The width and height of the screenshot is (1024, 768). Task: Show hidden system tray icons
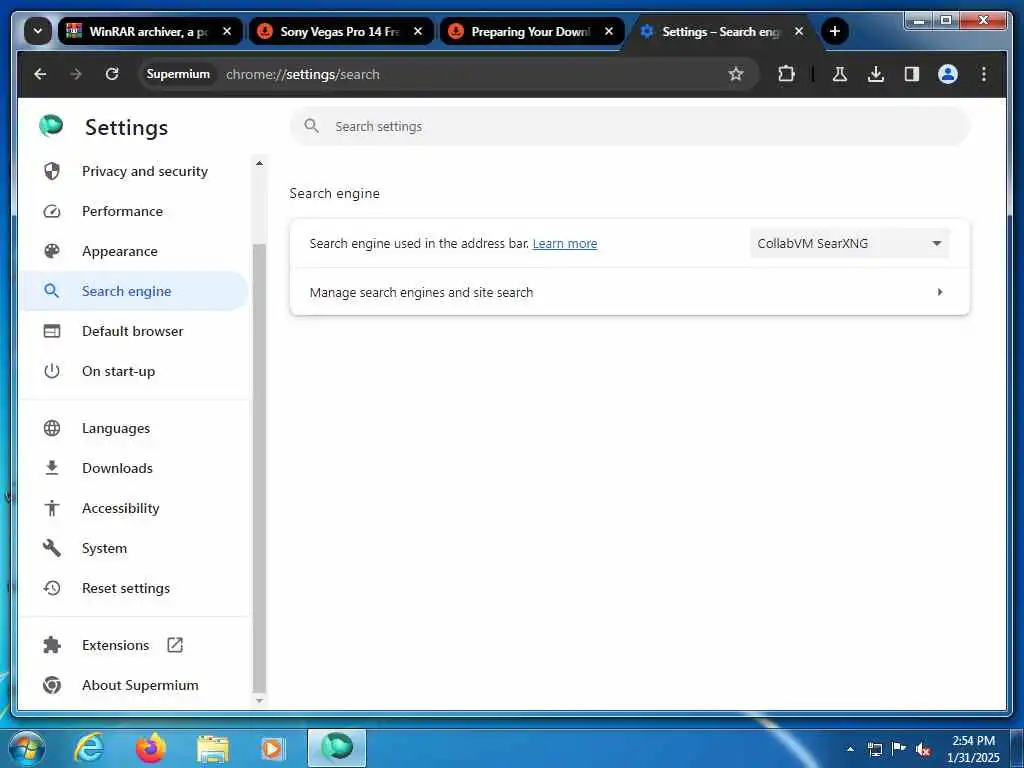click(850, 749)
